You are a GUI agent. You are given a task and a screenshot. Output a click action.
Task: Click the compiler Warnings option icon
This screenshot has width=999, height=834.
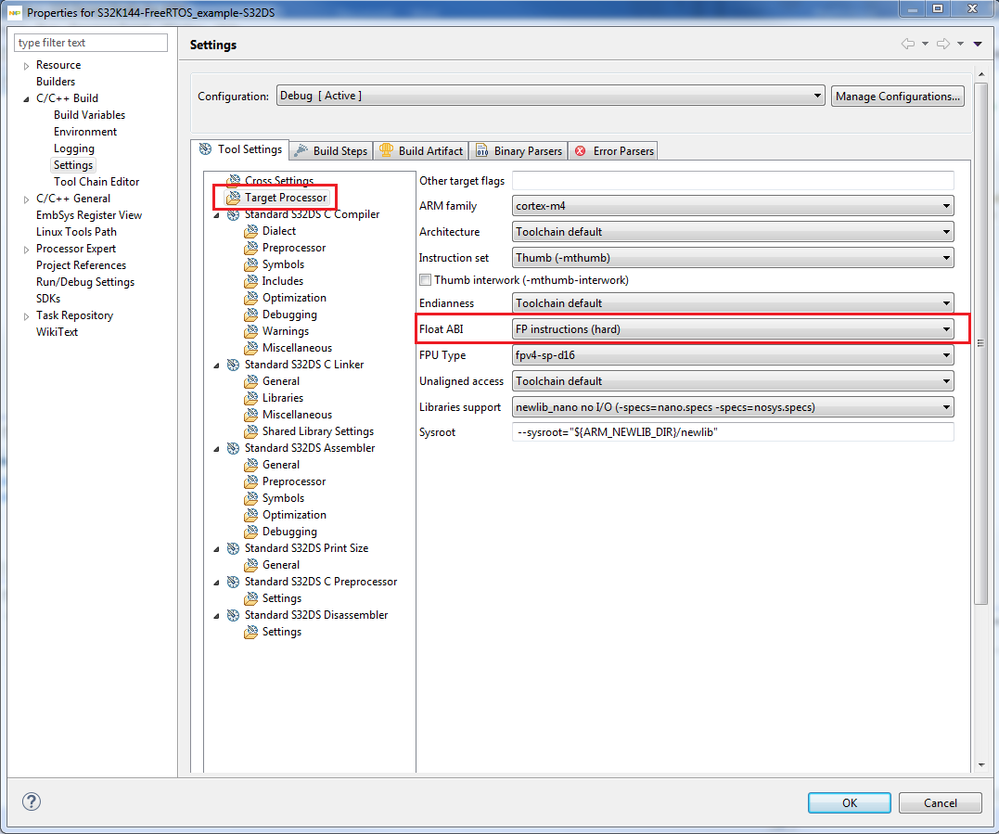251,331
